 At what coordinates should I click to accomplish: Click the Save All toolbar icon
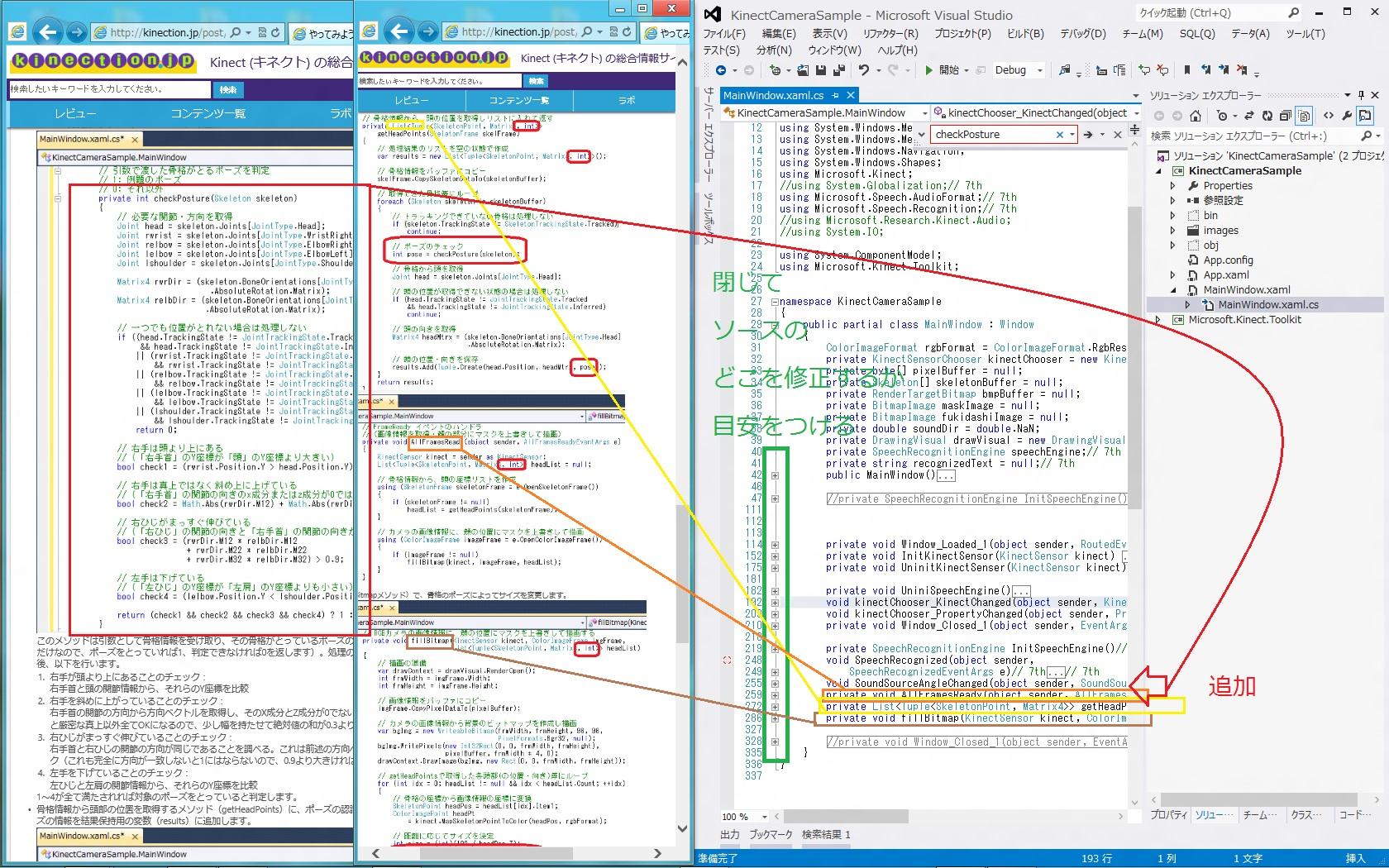[x=838, y=70]
